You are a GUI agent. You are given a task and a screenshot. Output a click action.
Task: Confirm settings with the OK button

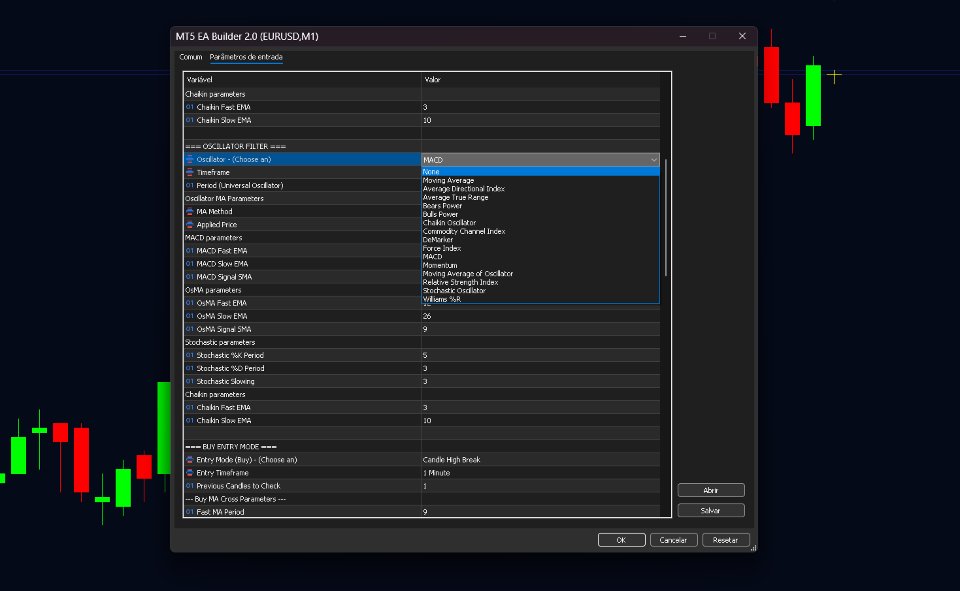click(x=621, y=540)
